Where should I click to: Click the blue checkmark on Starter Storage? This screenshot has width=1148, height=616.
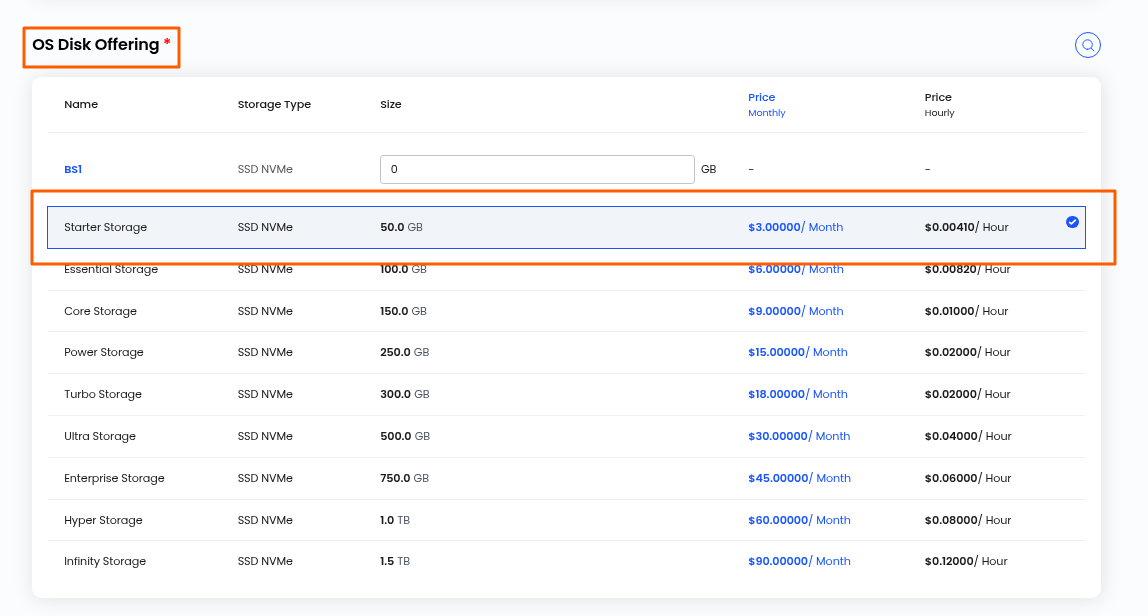coord(1072,222)
